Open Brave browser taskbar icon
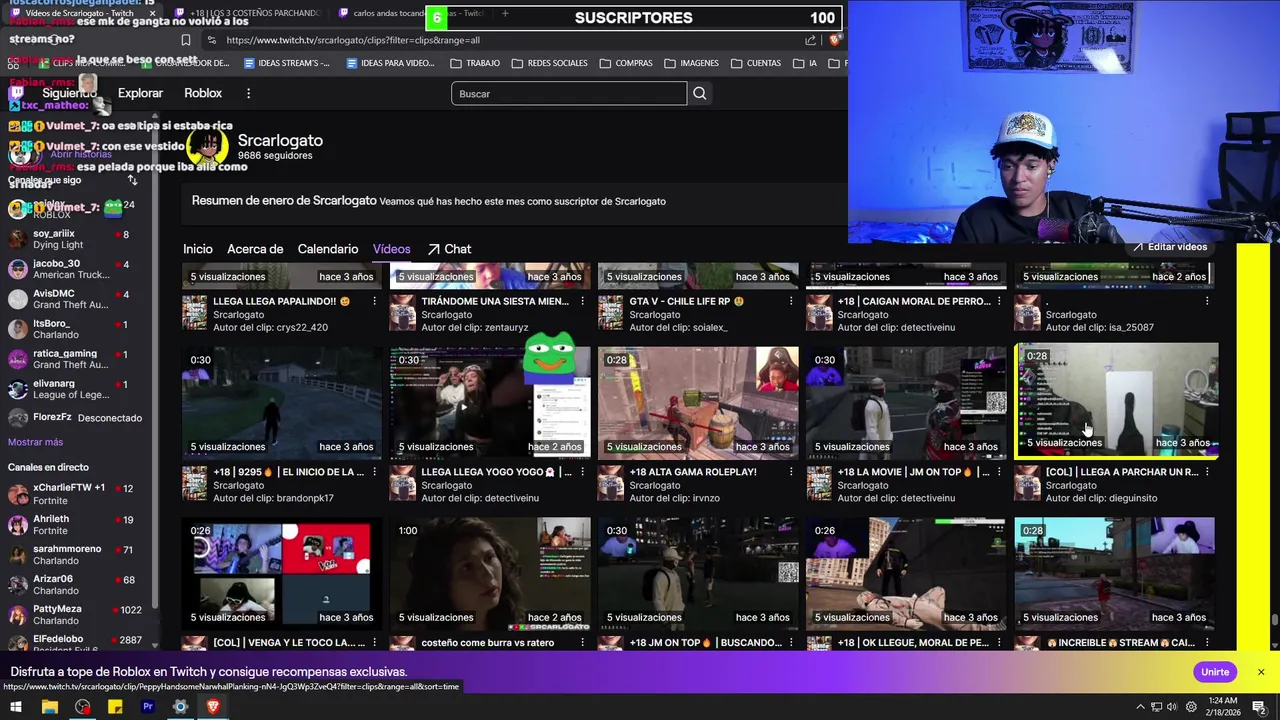Screen dimensions: 1280x720 click(213, 707)
